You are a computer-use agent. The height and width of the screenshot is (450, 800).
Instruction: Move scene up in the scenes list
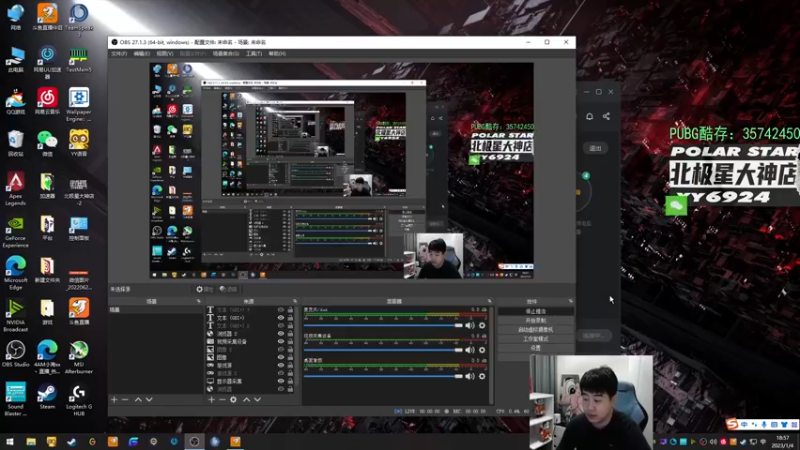coord(138,399)
